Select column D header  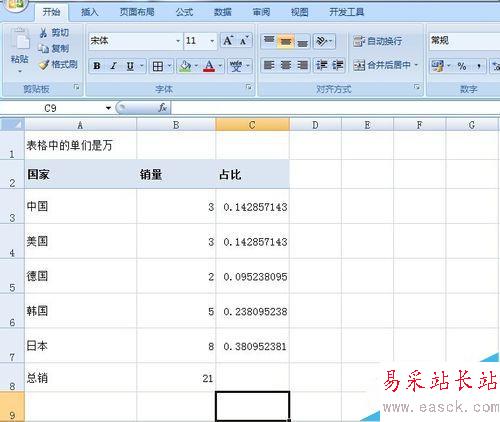(x=315, y=125)
